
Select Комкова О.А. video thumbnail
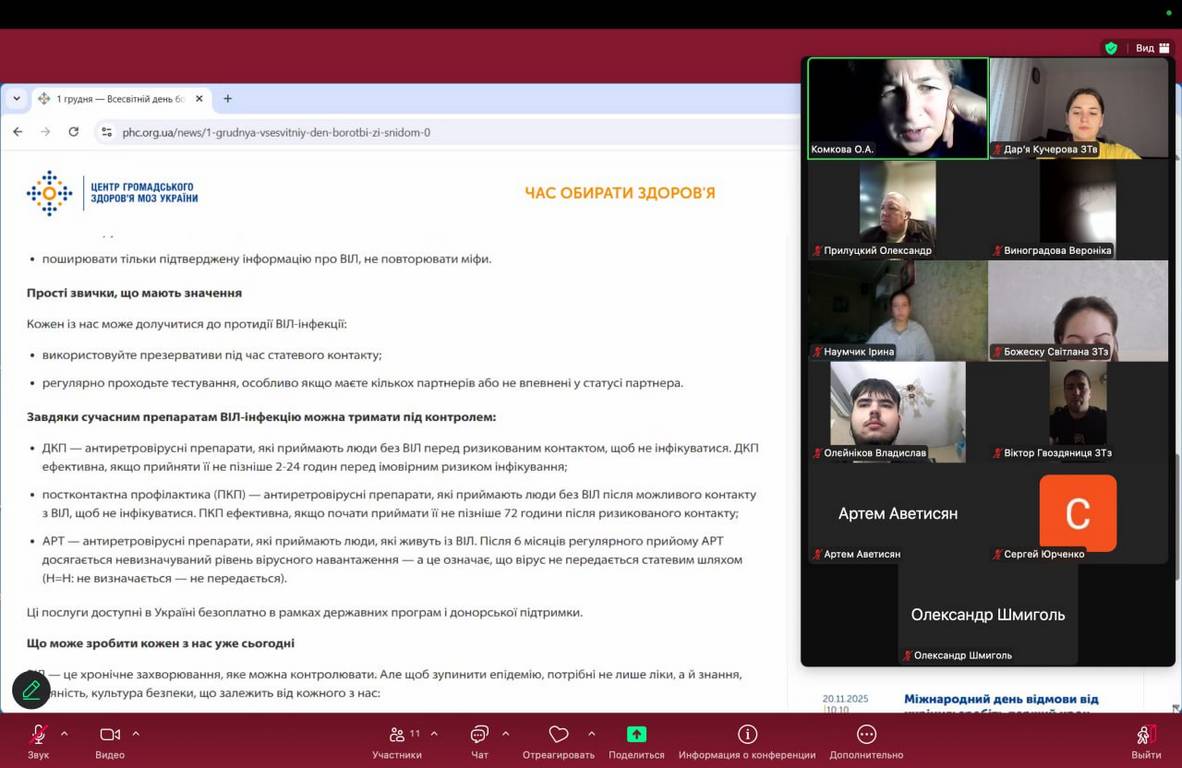(897, 108)
